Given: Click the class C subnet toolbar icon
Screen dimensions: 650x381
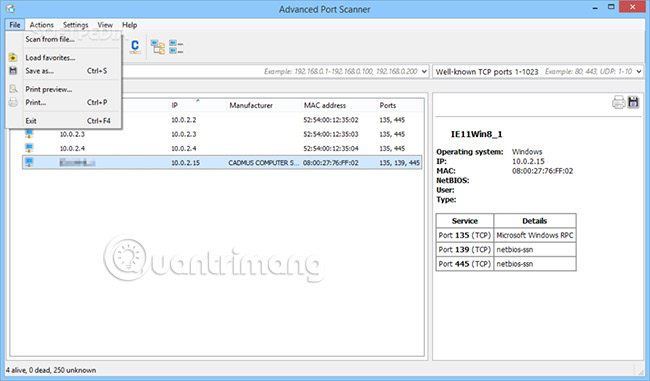Looking at the screenshot, I should point(135,46).
